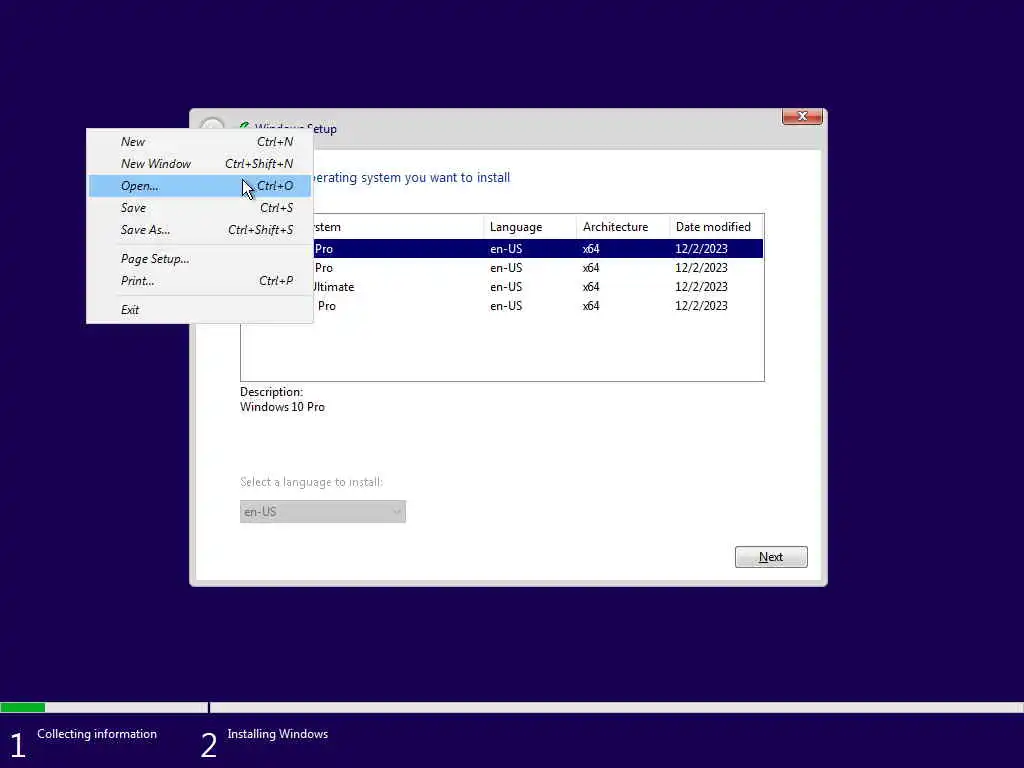This screenshot has height=768, width=1024.
Task: Click Save in the menu
Action: (x=199, y=208)
